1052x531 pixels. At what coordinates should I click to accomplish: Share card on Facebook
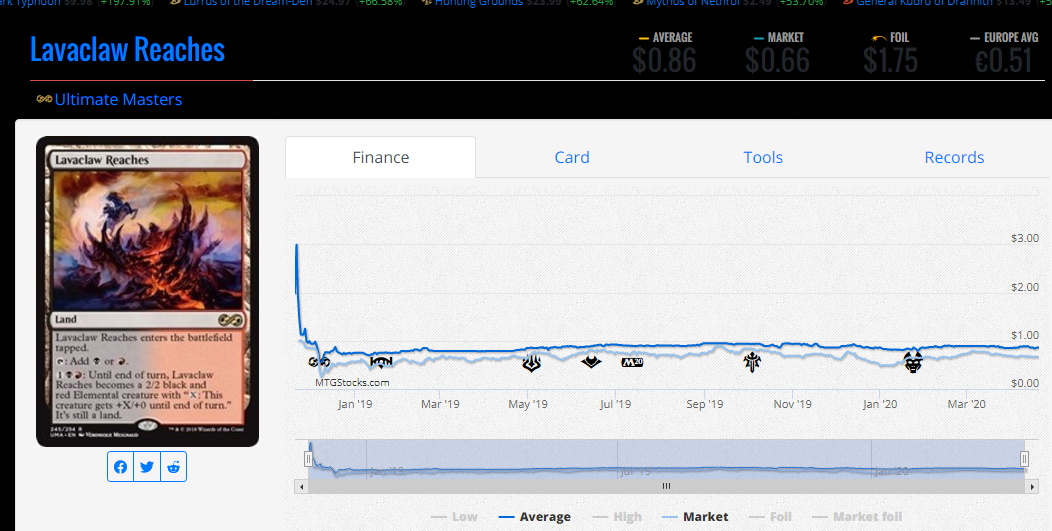tap(120, 467)
